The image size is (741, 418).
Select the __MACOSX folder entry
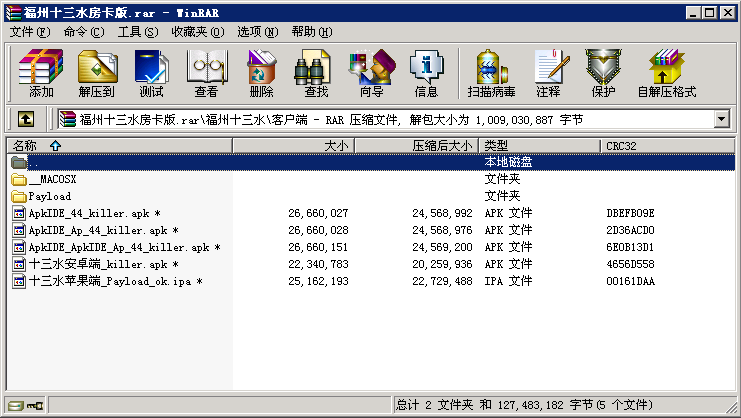(x=52, y=179)
